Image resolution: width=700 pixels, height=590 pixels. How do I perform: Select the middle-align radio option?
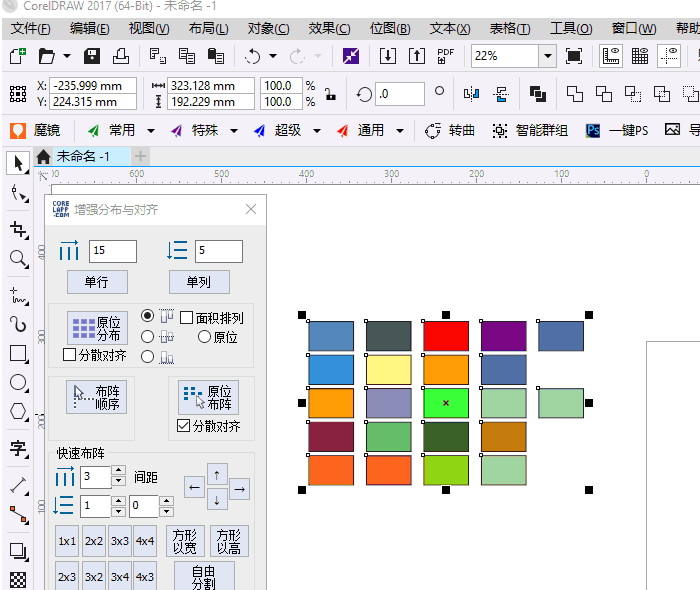pos(147,337)
